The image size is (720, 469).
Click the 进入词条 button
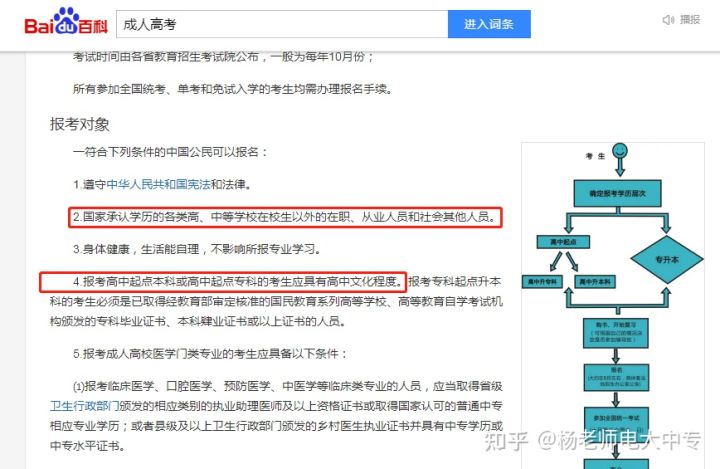pyautogui.click(x=489, y=24)
